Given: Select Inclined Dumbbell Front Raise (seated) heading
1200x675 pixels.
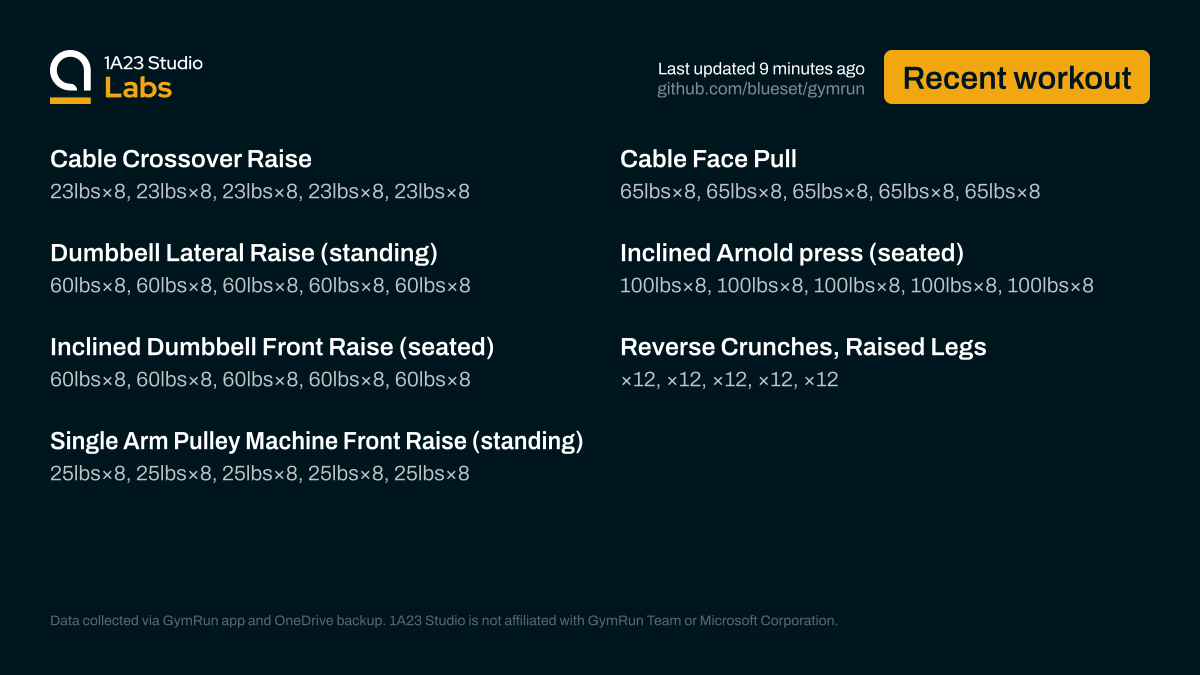Looking at the screenshot, I should click(x=272, y=347).
